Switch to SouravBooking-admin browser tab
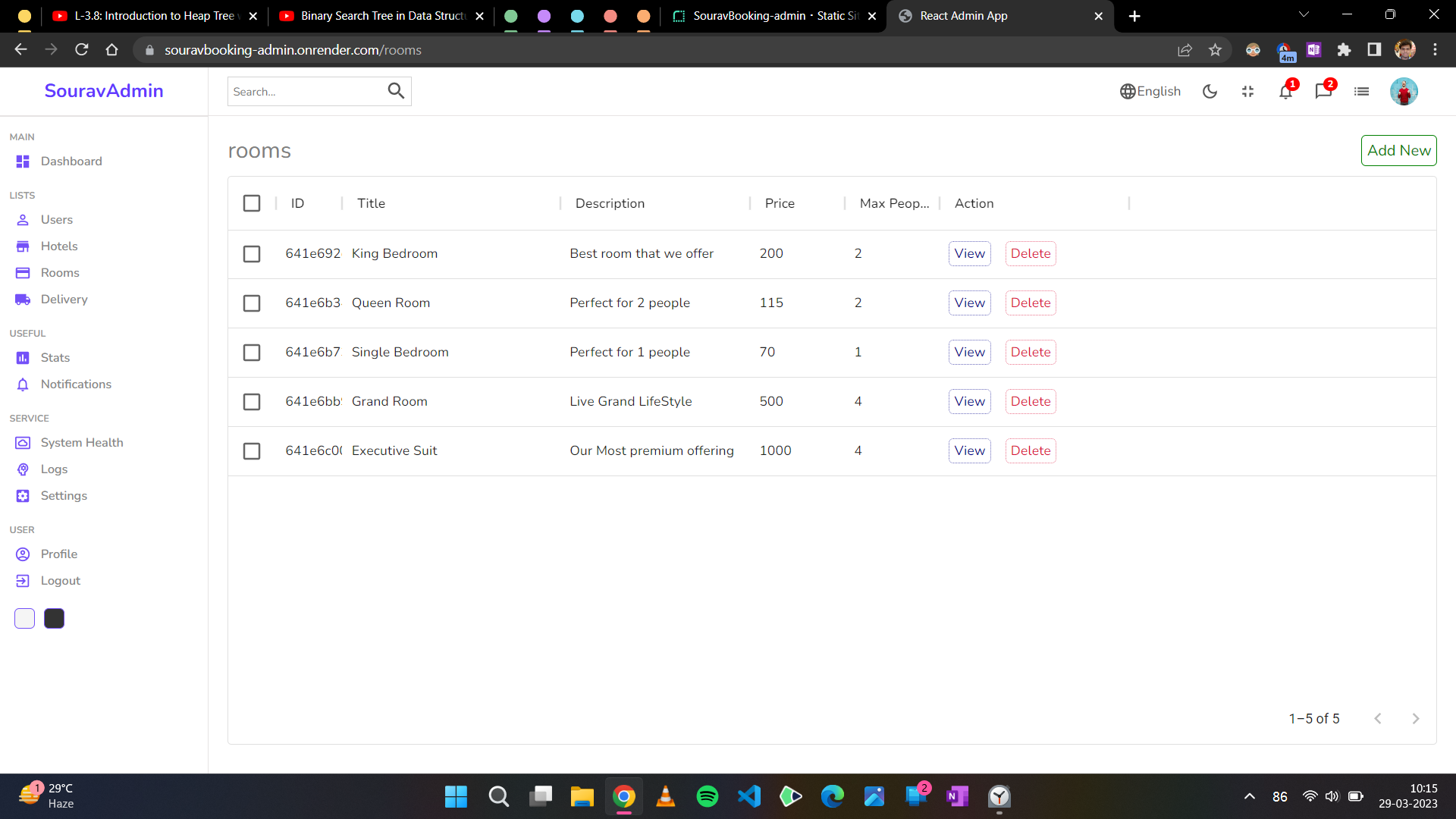This screenshot has width=1456, height=819. click(x=773, y=16)
